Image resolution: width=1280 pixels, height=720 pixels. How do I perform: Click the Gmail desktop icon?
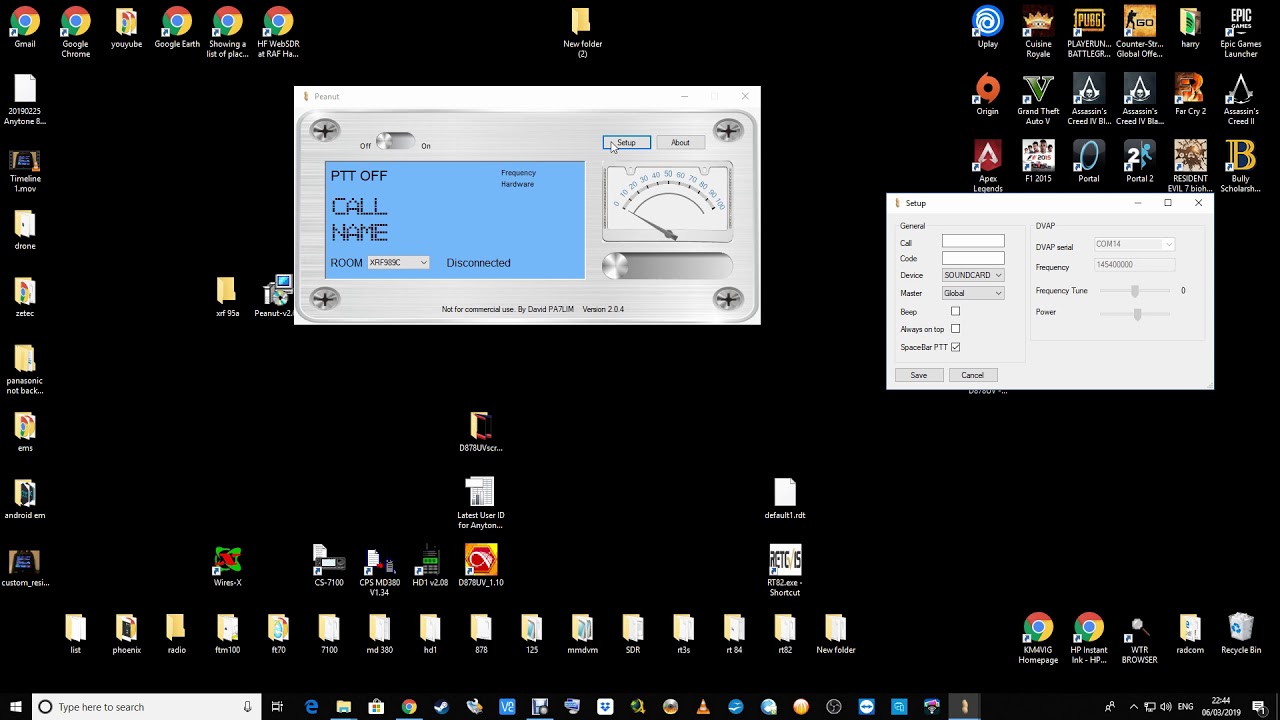(x=25, y=28)
